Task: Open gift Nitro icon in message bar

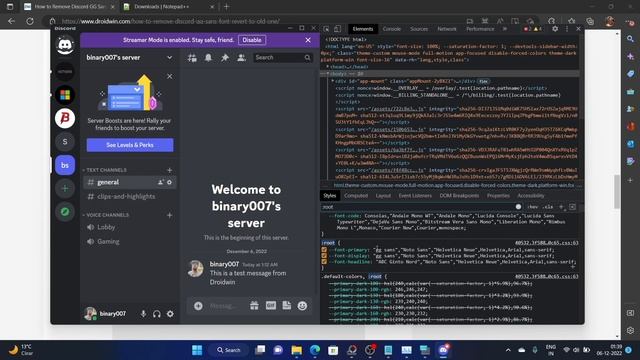Action: (x=254, y=306)
